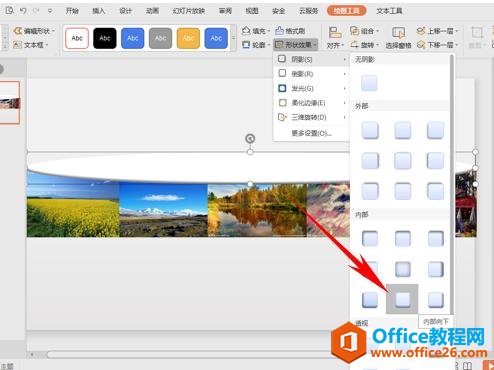Select the autumn lake reflection picture
494x370 pixels.
pos(257,210)
